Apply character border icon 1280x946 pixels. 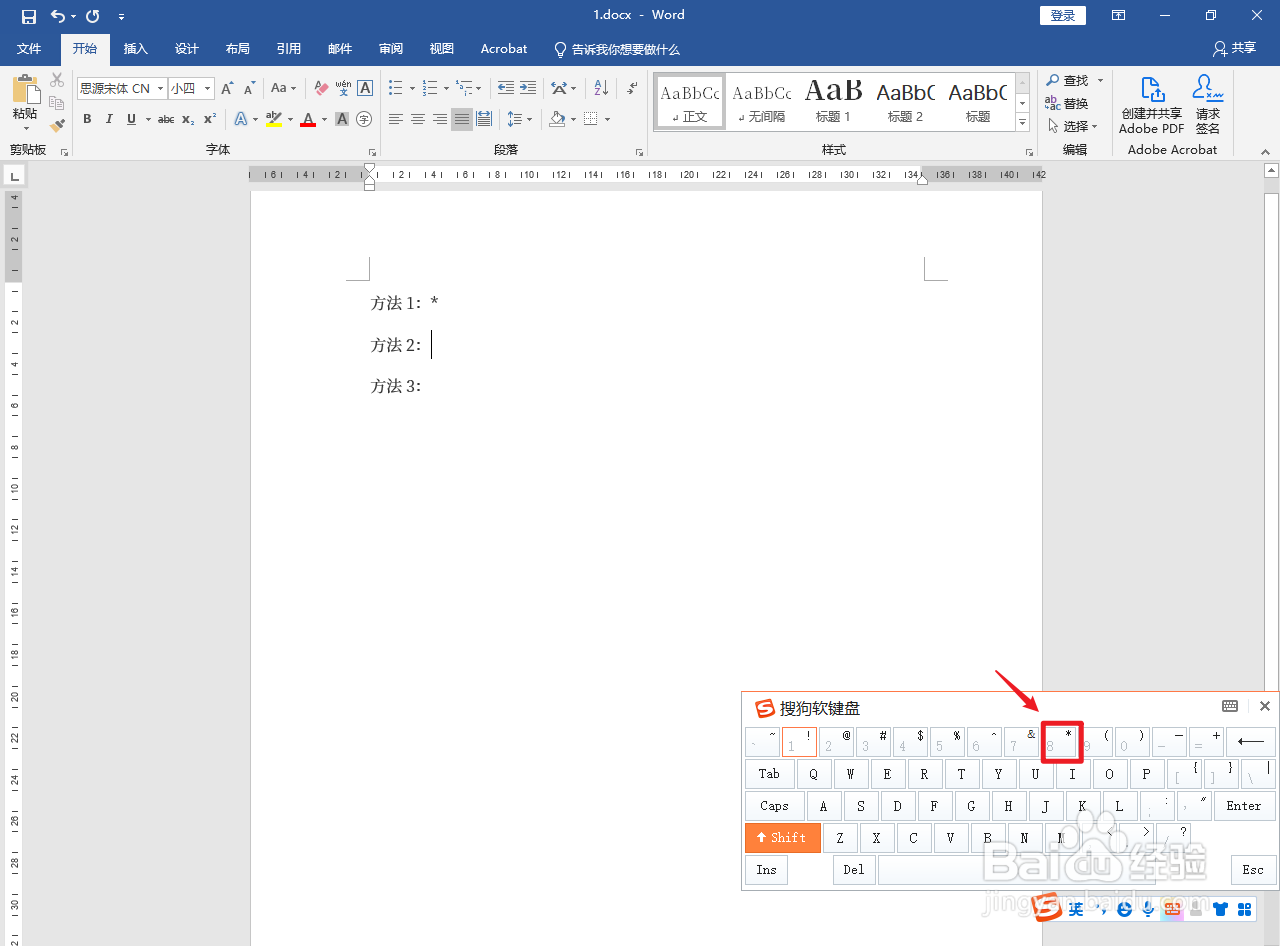pos(365,88)
